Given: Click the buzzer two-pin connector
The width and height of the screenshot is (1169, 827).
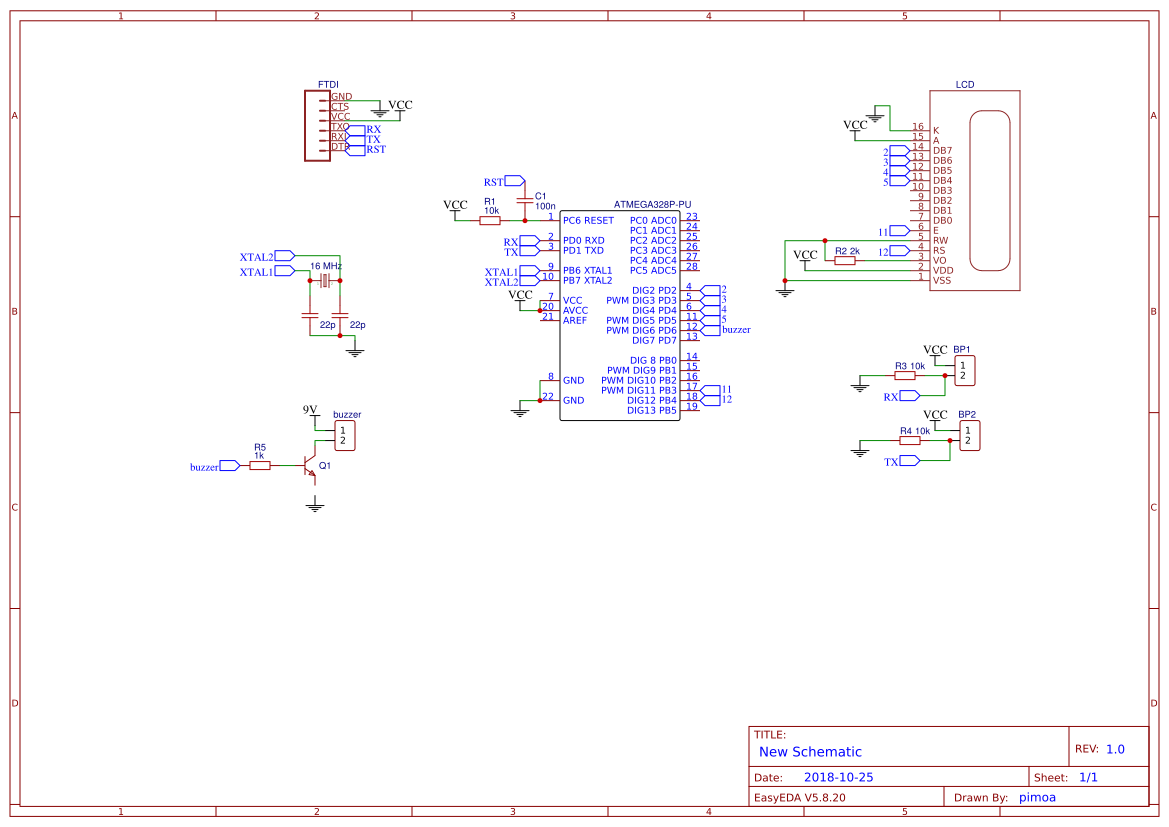Looking at the screenshot, I should (343, 435).
